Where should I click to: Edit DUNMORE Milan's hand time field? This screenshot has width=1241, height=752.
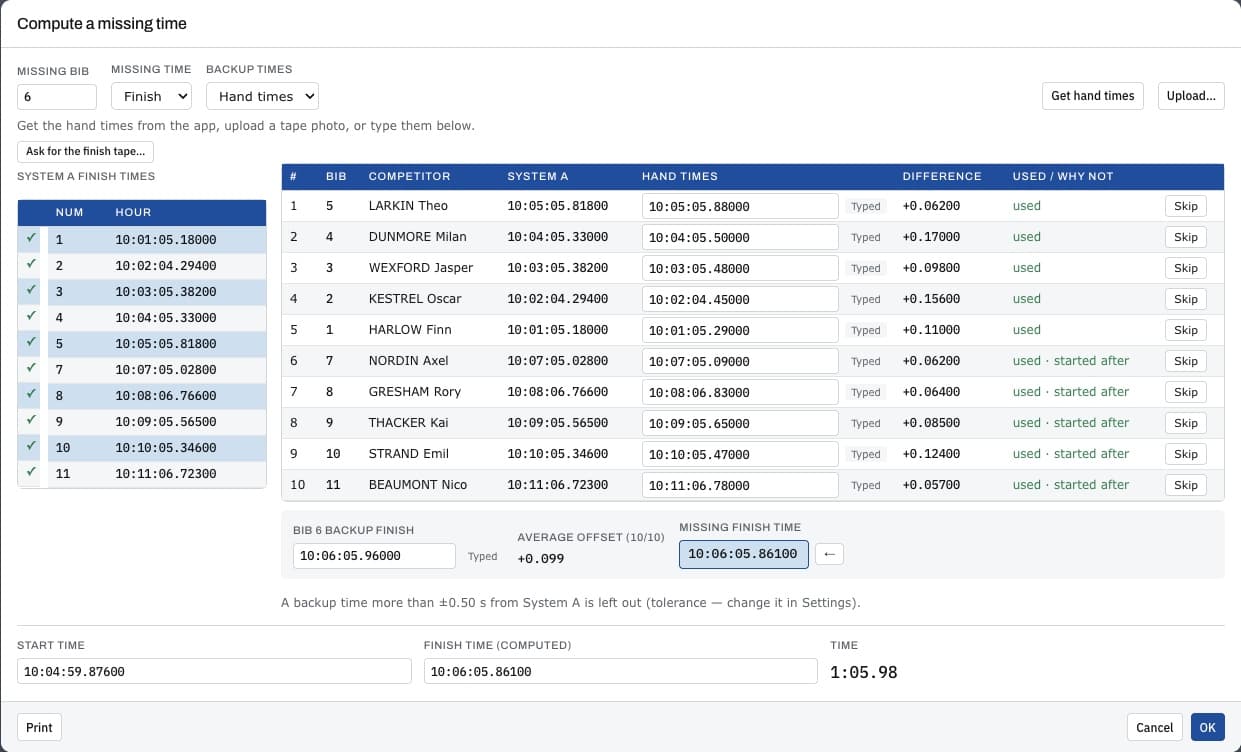point(740,237)
